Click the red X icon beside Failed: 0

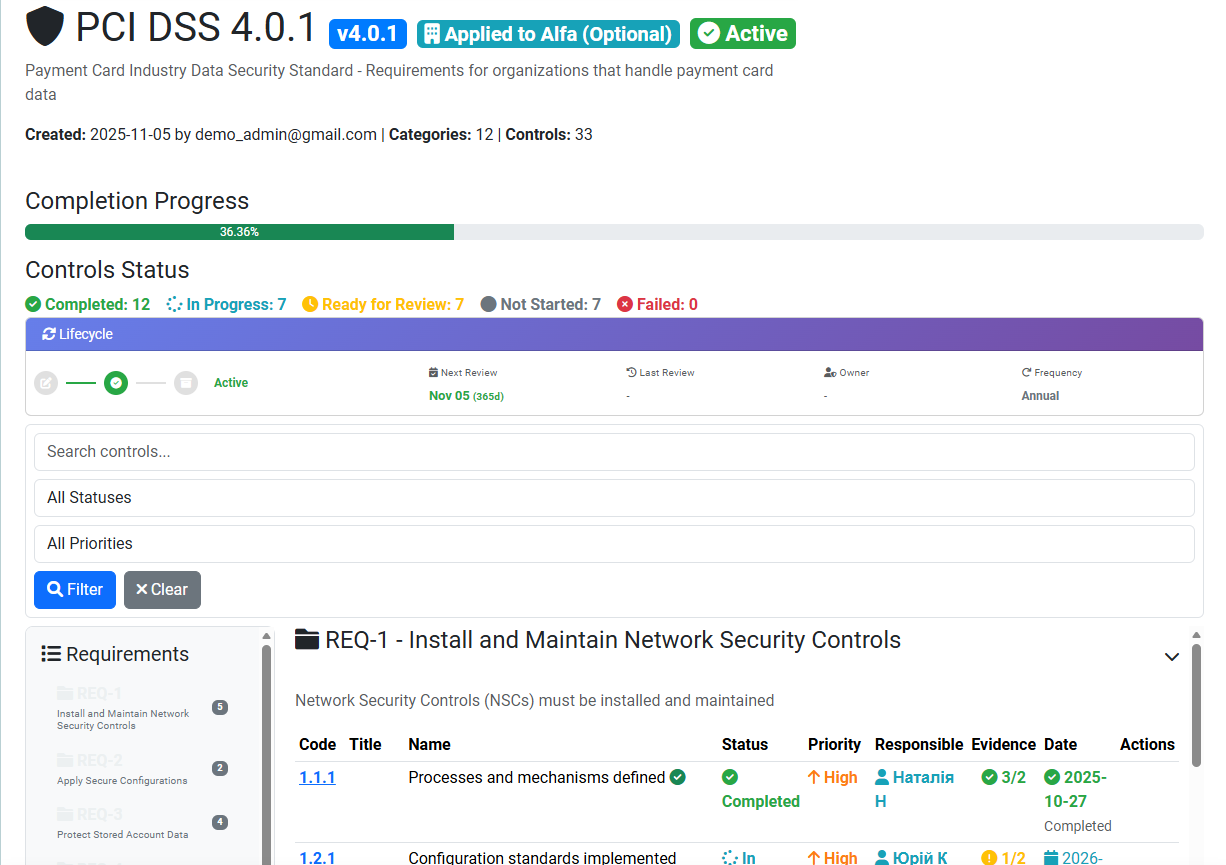pos(625,304)
